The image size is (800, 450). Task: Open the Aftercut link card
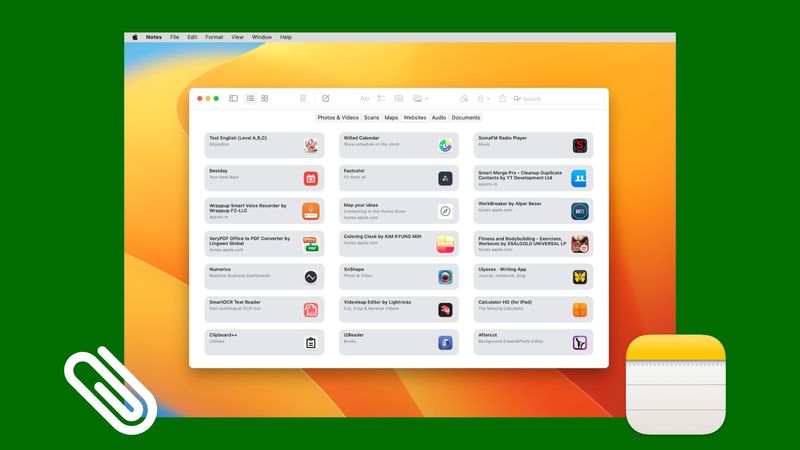(x=533, y=342)
